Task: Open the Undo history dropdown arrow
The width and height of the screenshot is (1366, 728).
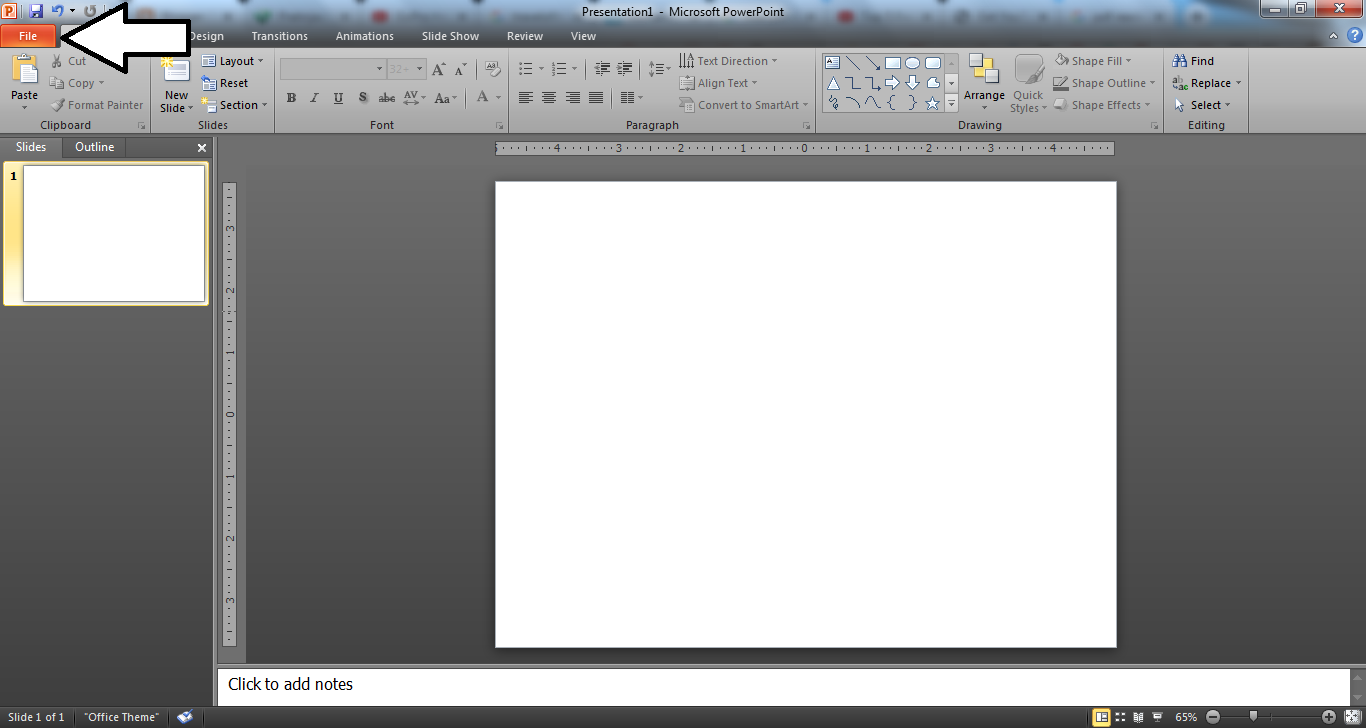Action: pyautogui.click(x=72, y=11)
